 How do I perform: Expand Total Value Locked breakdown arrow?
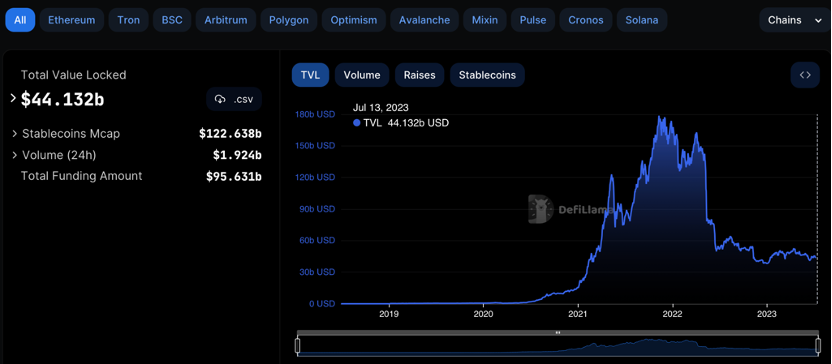pyautogui.click(x=13, y=98)
